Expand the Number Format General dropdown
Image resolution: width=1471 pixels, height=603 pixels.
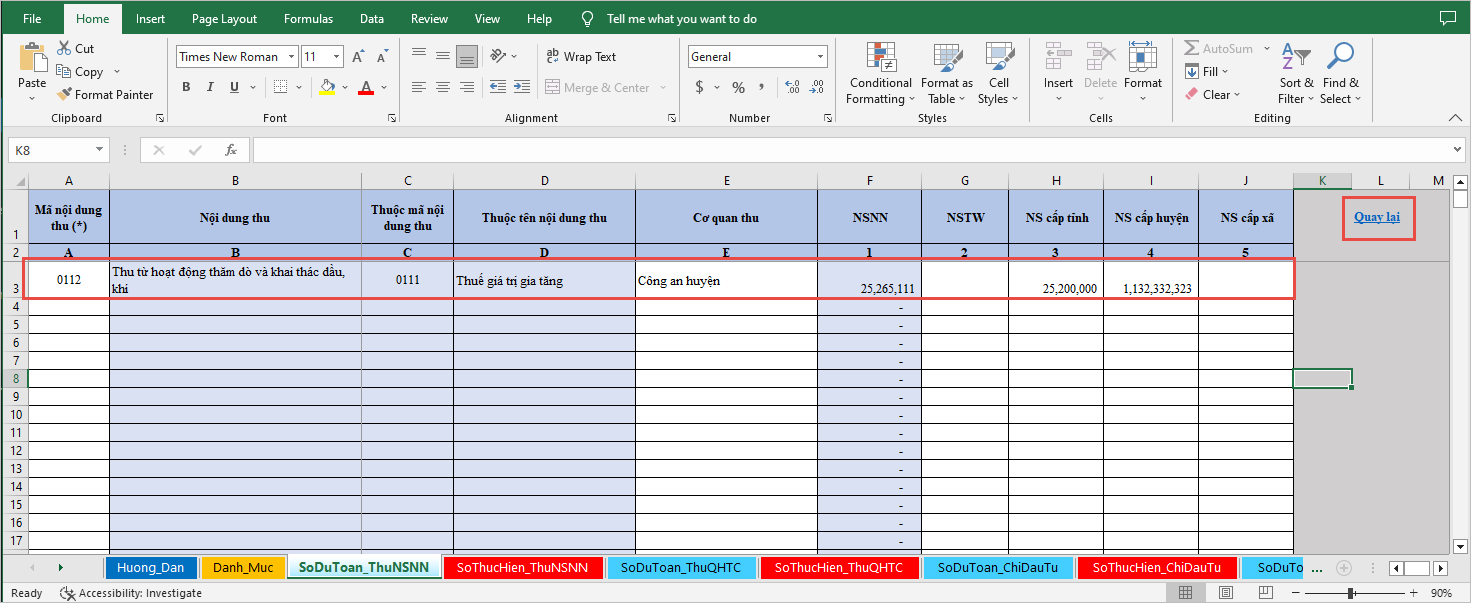(821, 57)
